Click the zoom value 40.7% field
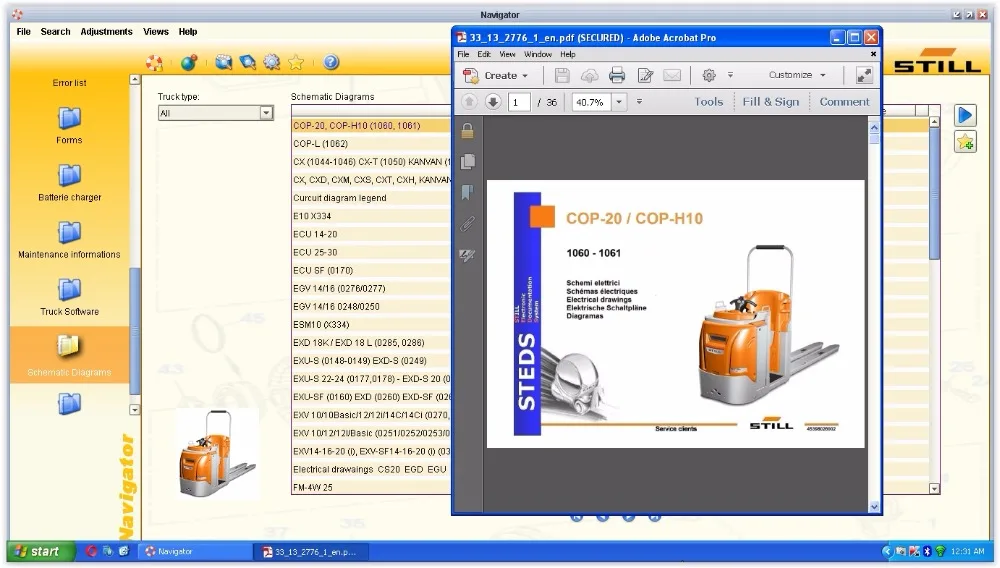Screen dimensions: 1000x568 point(591,102)
